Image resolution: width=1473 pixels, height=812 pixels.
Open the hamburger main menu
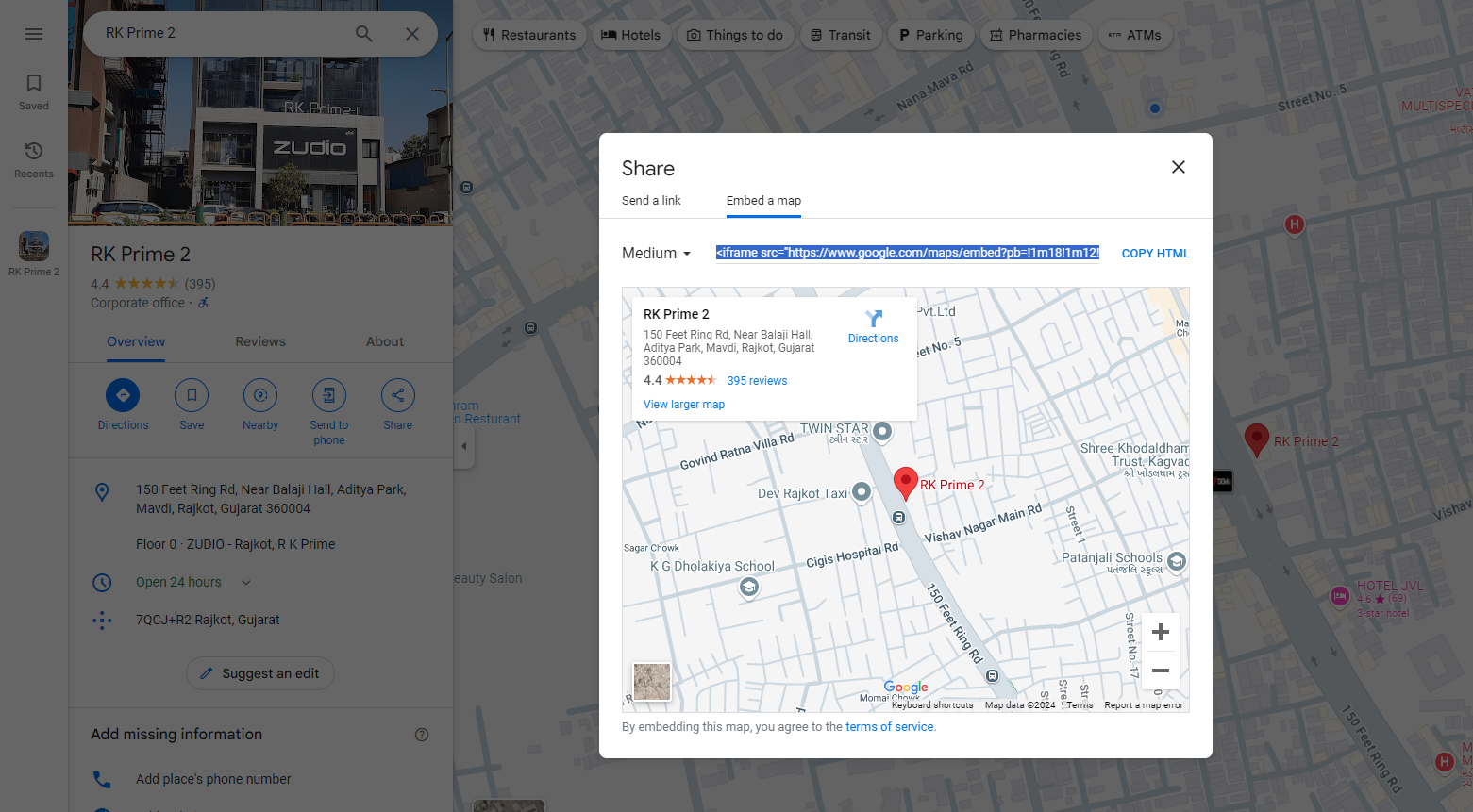34,34
